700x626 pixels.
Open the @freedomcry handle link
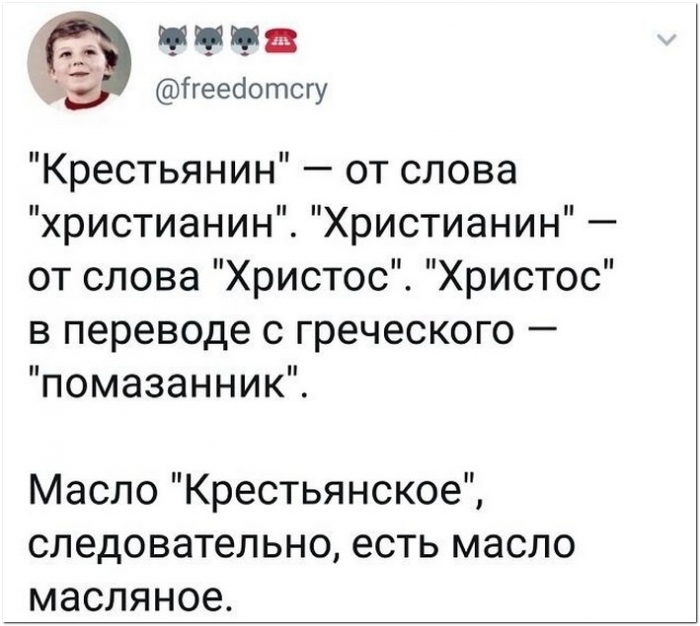point(242,89)
